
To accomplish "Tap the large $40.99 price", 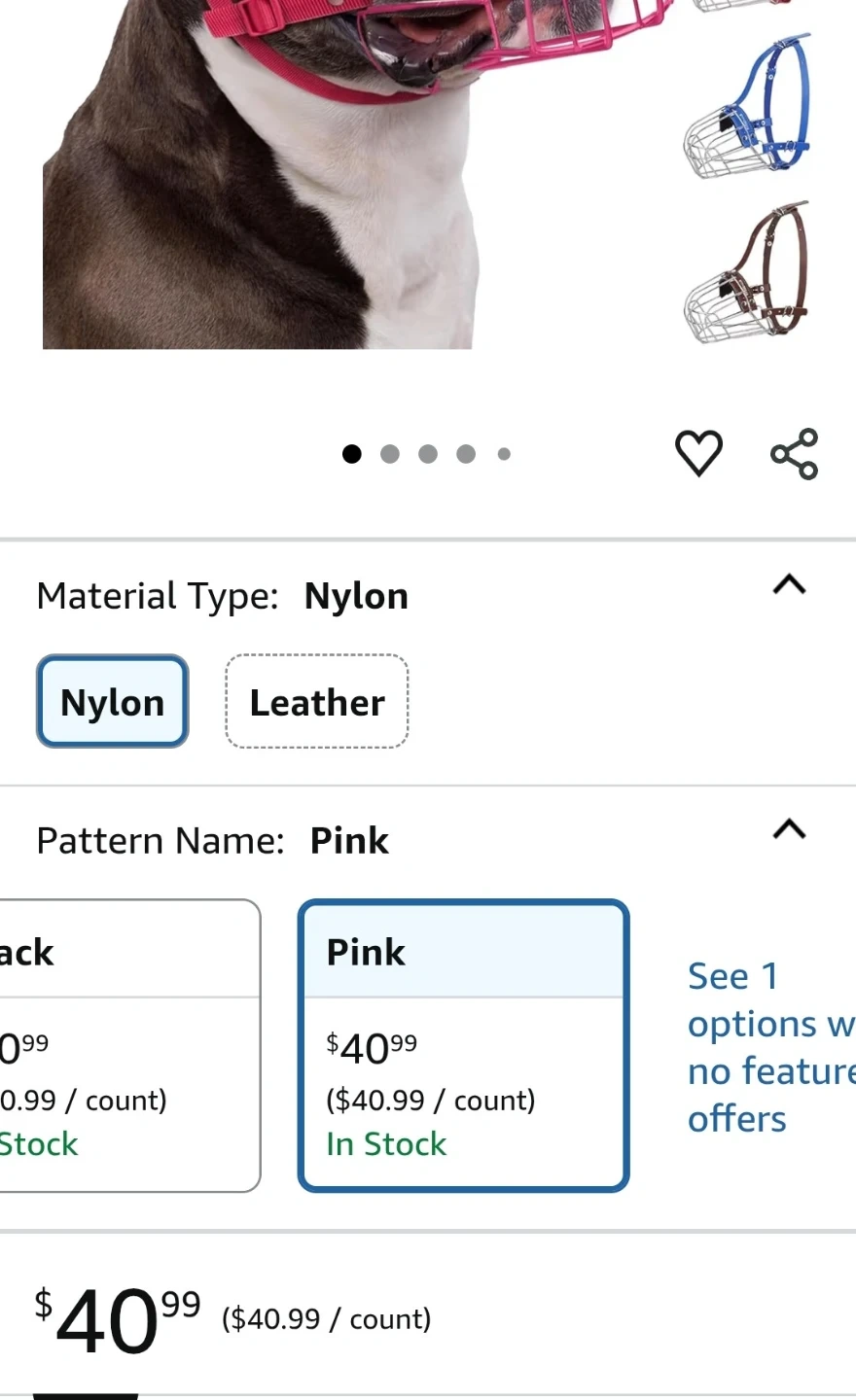I will (x=117, y=1319).
